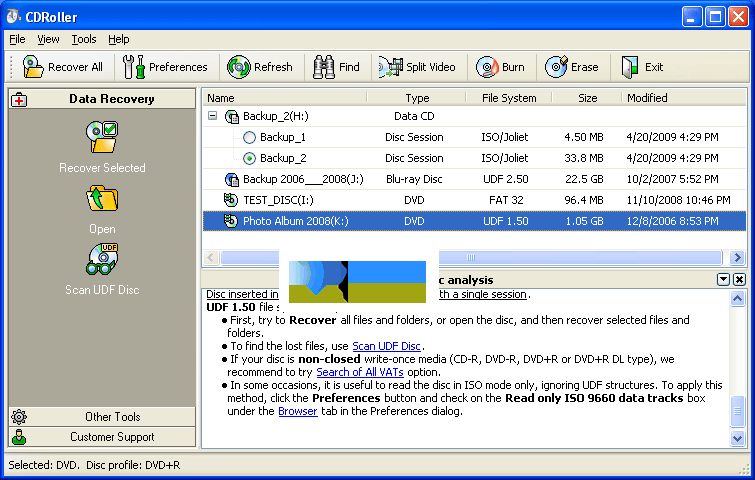Collapse the Backup_2(H:) tree node
This screenshot has width=755, height=480.
pyautogui.click(x=212, y=116)
